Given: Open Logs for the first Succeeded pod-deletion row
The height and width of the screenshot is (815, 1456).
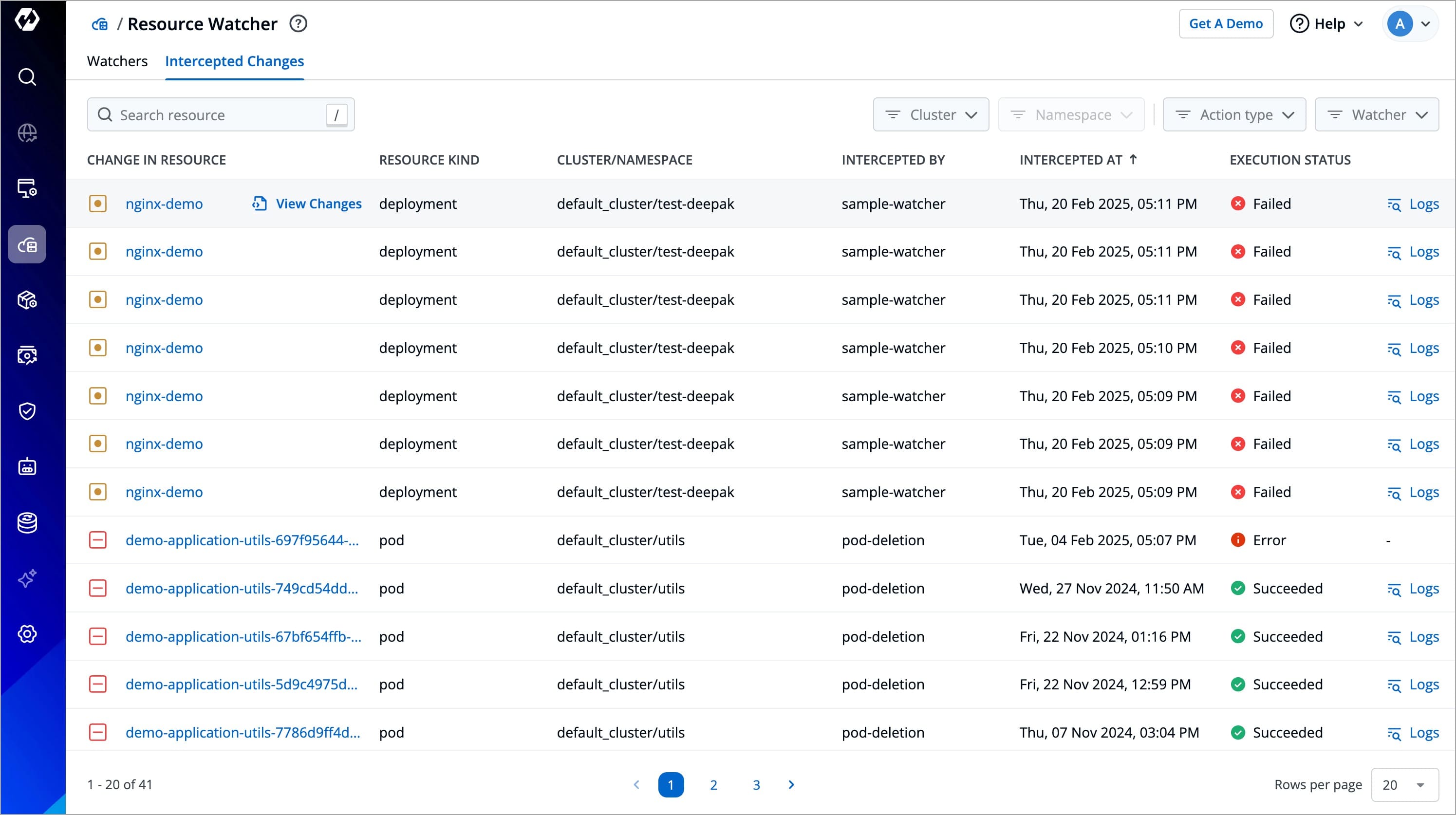Looking at the screenshot, I should pos(1413,588).
